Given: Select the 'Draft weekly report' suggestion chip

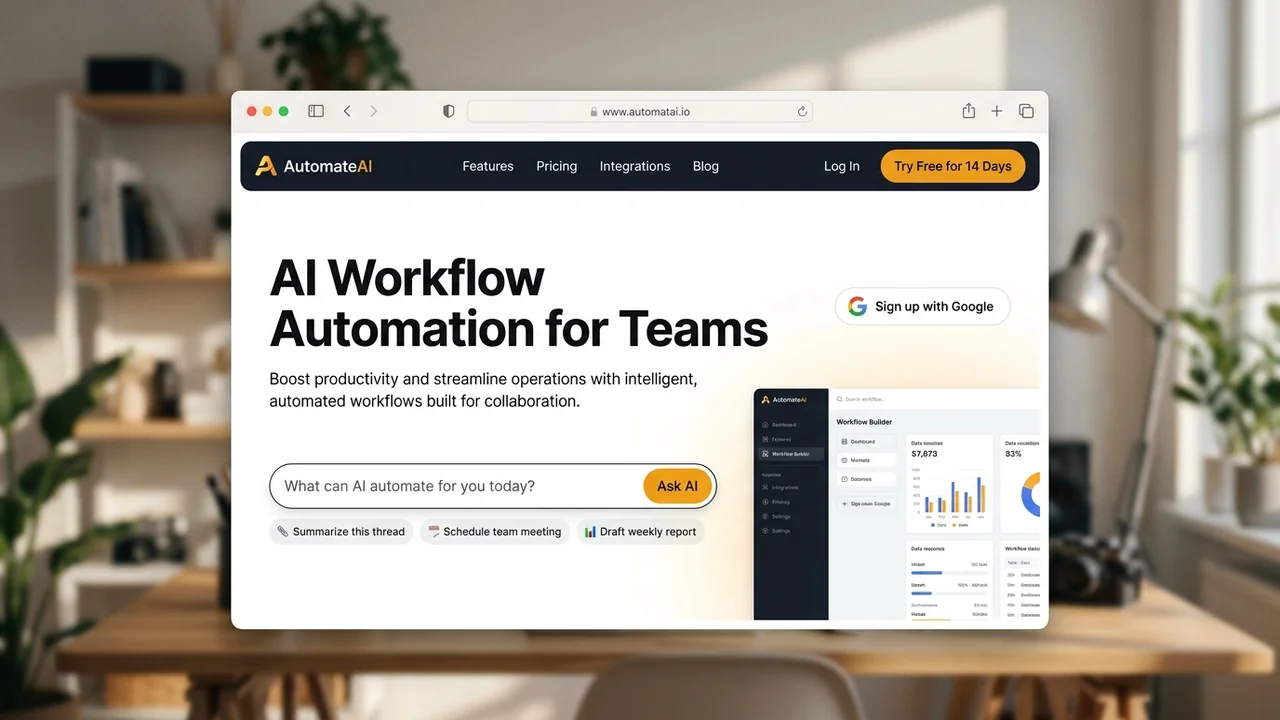Looking at the screenshot, I should pyautogui.click(x=640, y=532).
